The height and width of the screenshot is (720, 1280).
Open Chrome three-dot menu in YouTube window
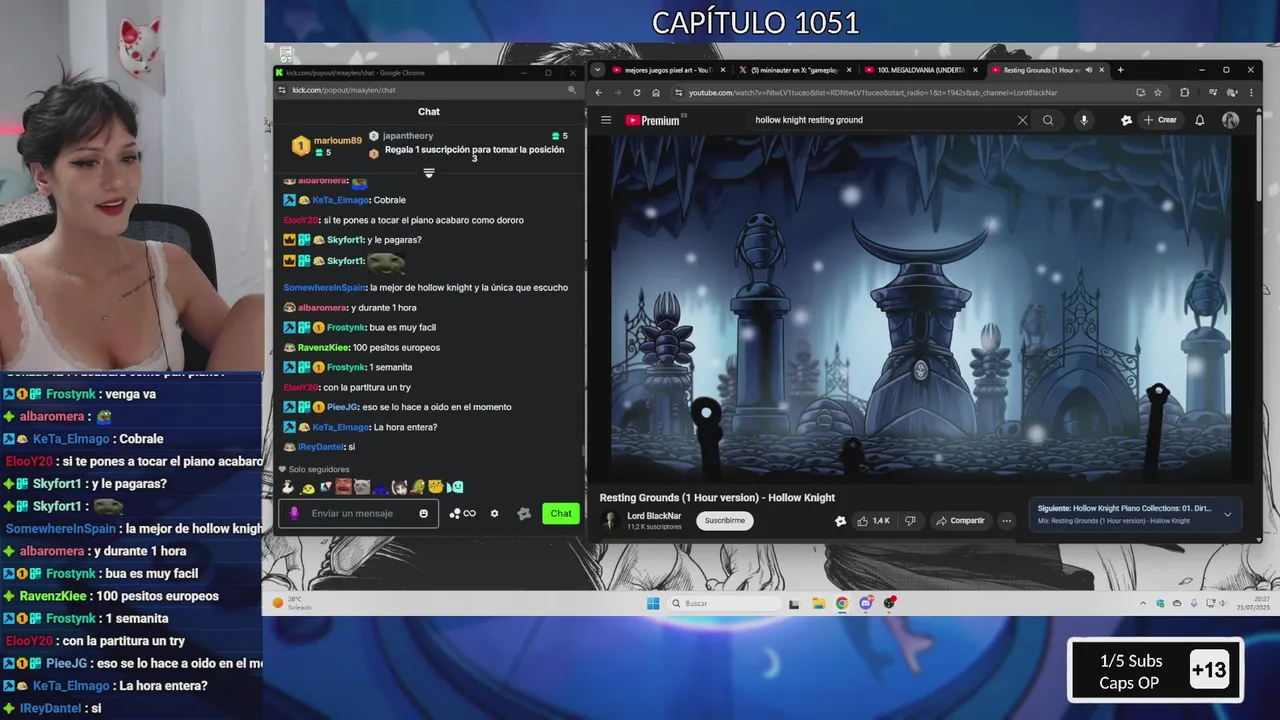coord(1250,92)
